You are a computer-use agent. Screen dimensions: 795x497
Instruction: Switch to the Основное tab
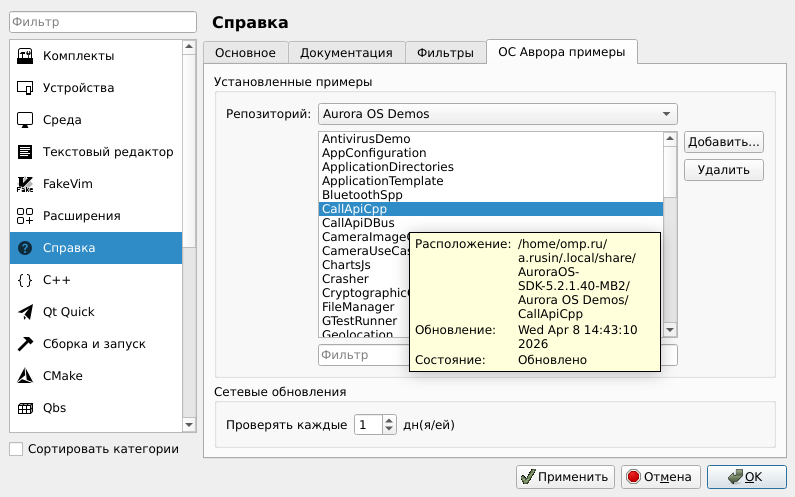click(245, 53)
